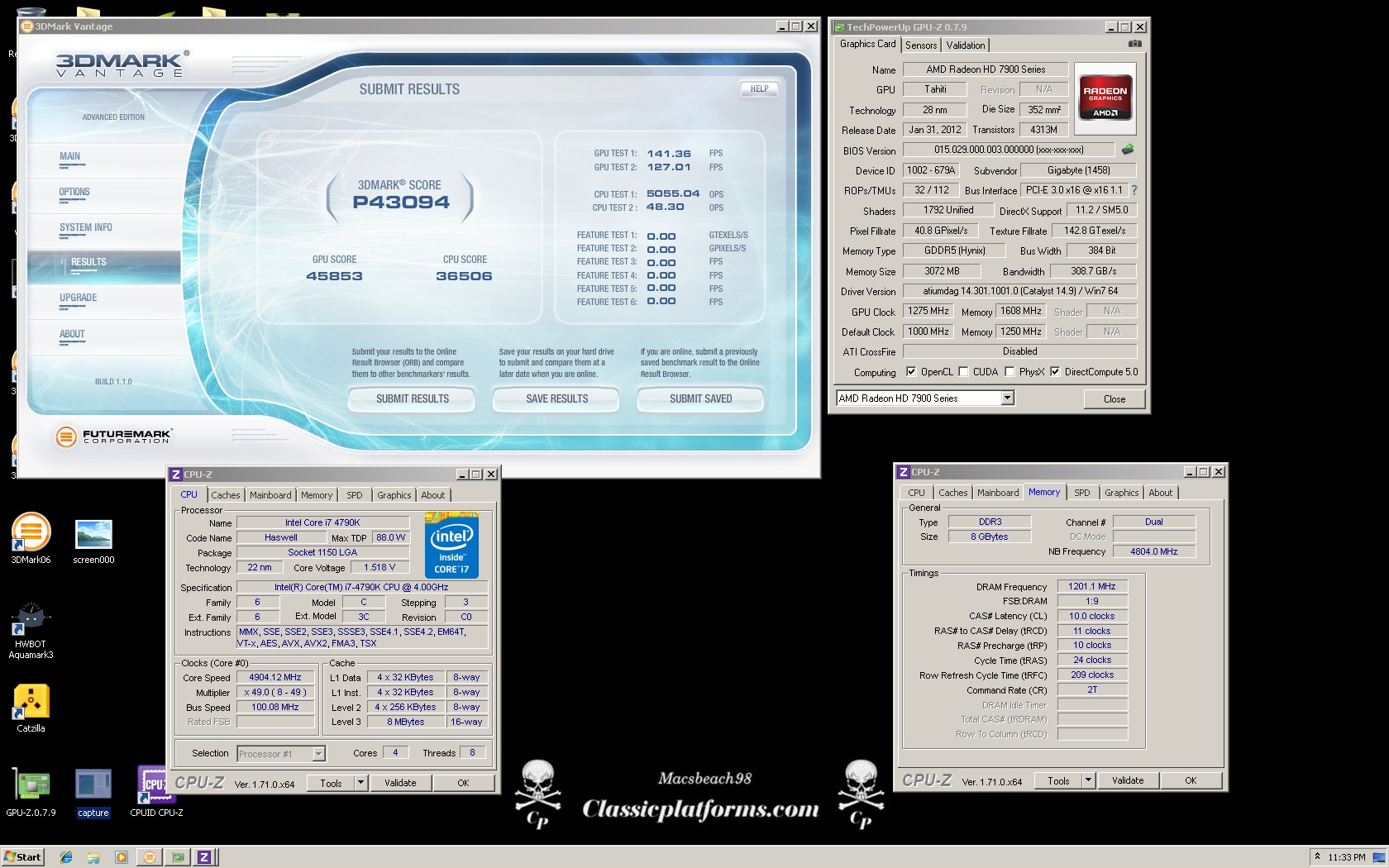The height and width of the screenshot is (868, 1389).
Task: Open Tools dropdown arrow in right CPU-Z Memory window
Action: [x=1088, y=780]
